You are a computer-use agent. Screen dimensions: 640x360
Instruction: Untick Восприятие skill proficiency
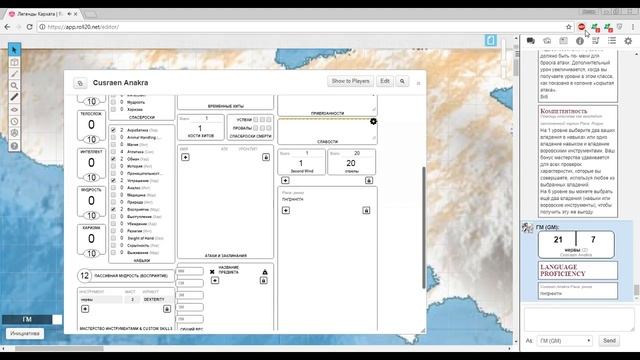pyautogui.click(x=113, y=209)
